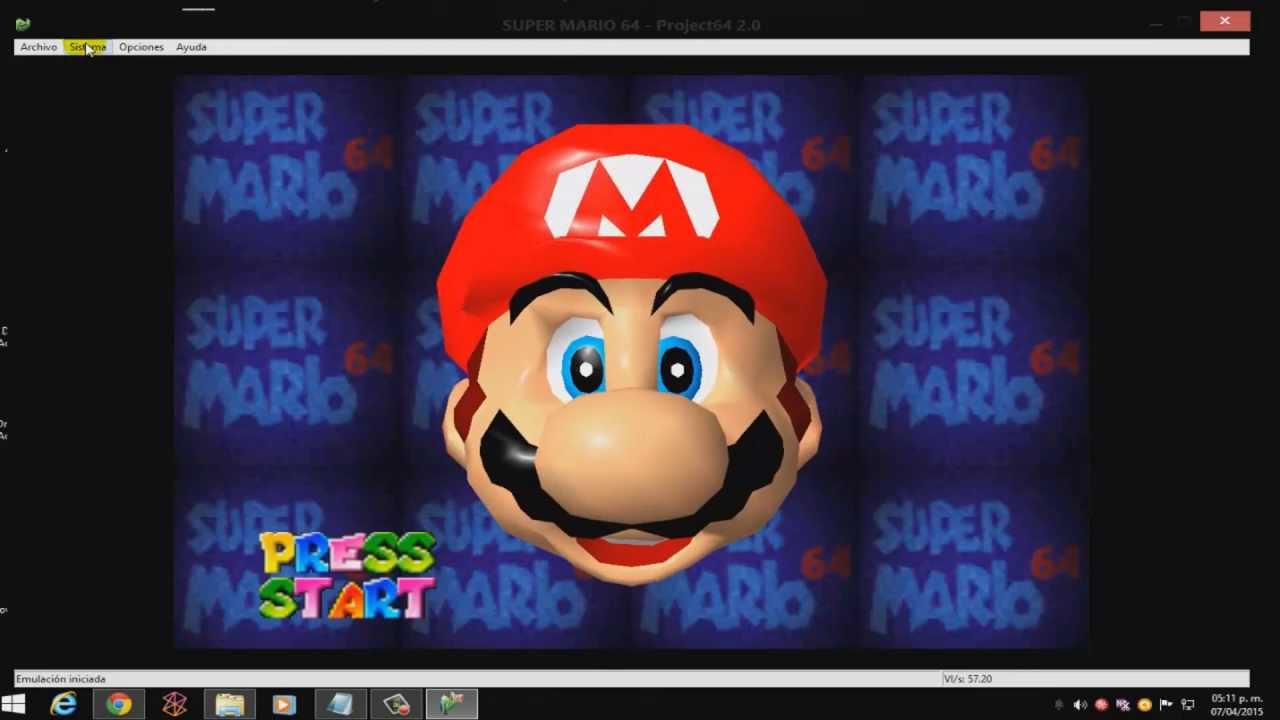This screenshot has height=720, width=1280.
Task: Open the pink geometric app in taskbar
Action: 174,705
